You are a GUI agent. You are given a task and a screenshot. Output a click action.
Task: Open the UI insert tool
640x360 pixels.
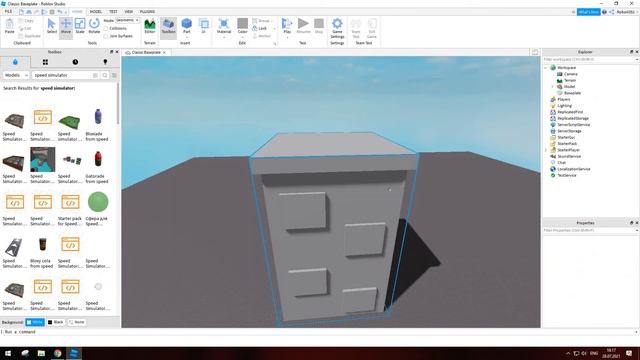(x=203, y=26)
